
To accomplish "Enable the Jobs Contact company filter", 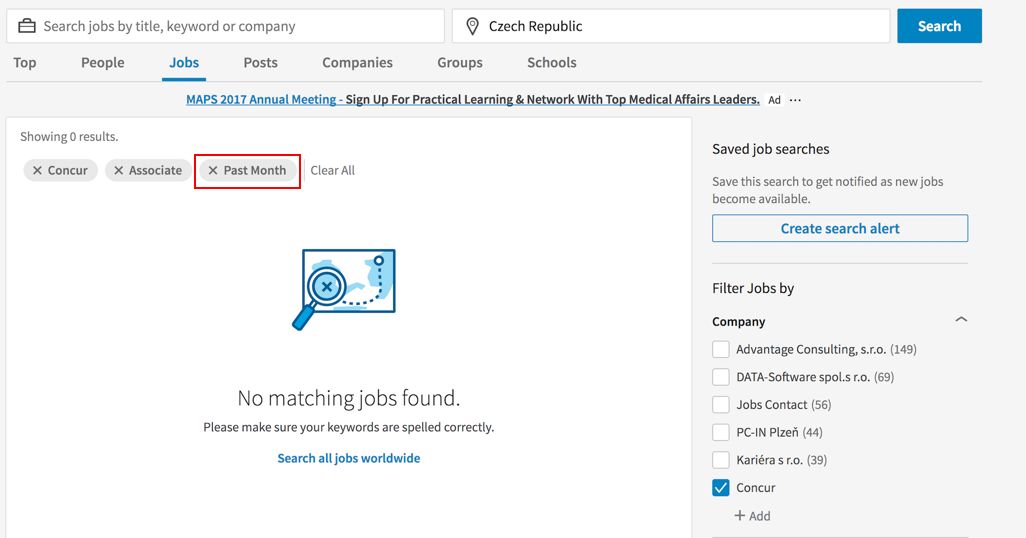I will coord(721,405).
